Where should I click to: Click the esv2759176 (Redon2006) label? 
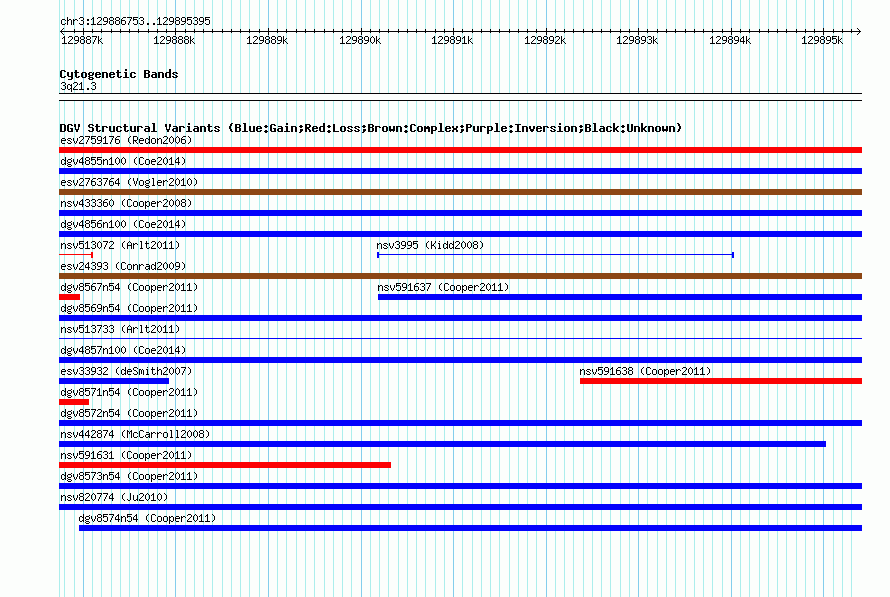point(126,140)
